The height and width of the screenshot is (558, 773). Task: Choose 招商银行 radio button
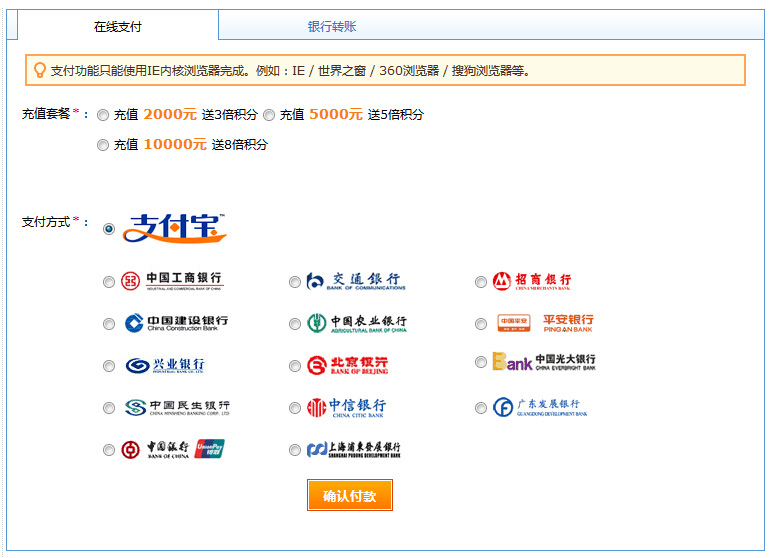(481, 282)
